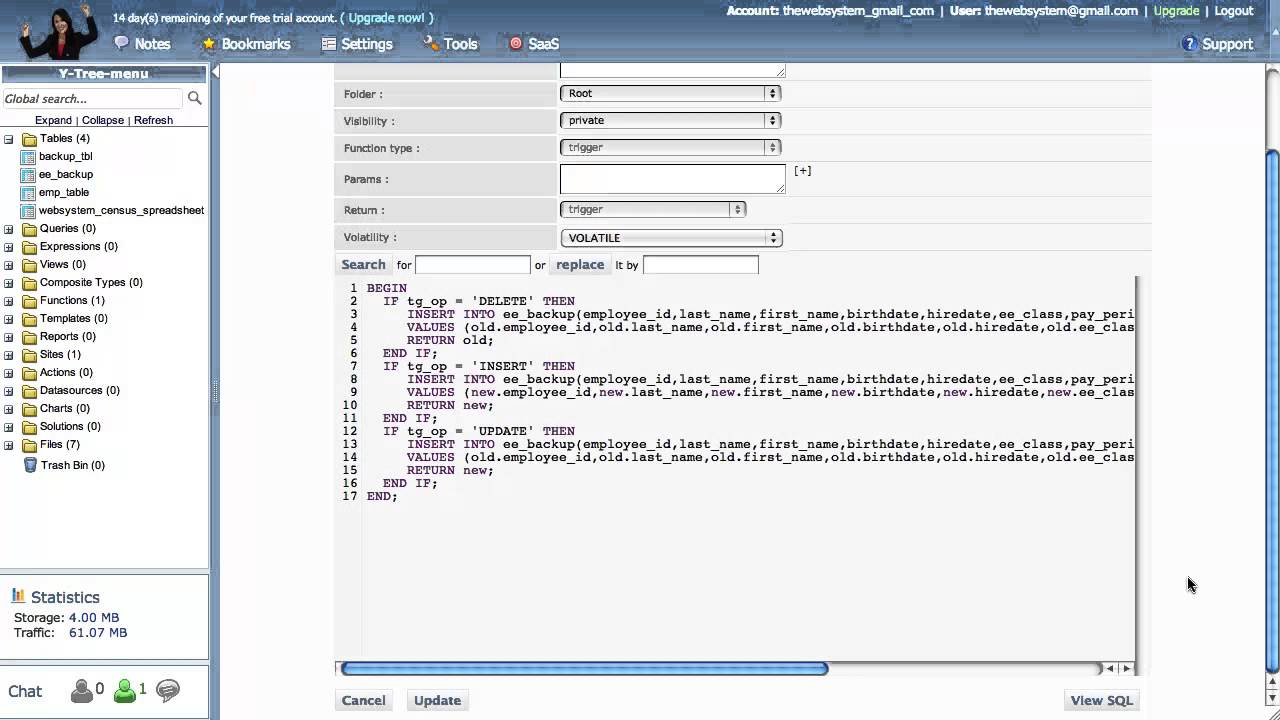Click the Logout link
The height and width of the screenshot is (720, 1280).
click(1234, 11)
